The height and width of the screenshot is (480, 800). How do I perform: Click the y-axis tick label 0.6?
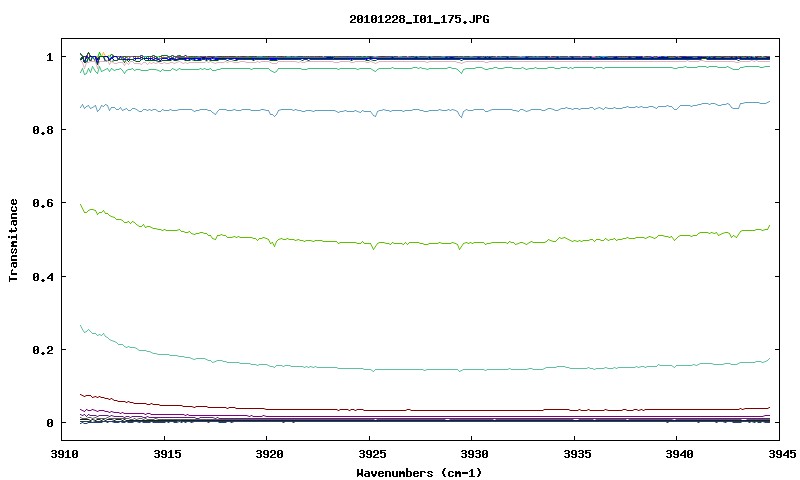point(43,203)
